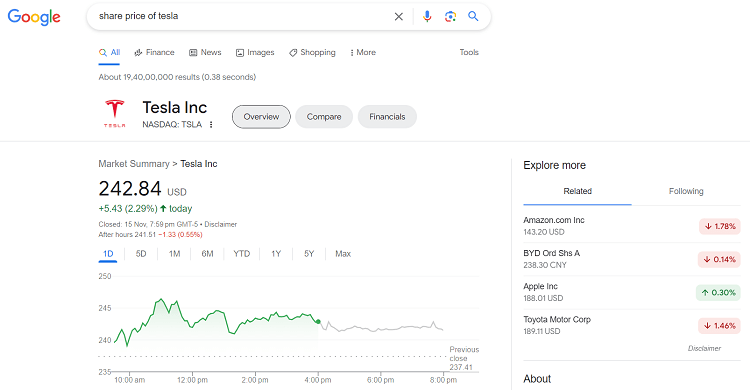Select the 5Y chart range
This screenshot has height=390, width=750.
click(309, 254)
